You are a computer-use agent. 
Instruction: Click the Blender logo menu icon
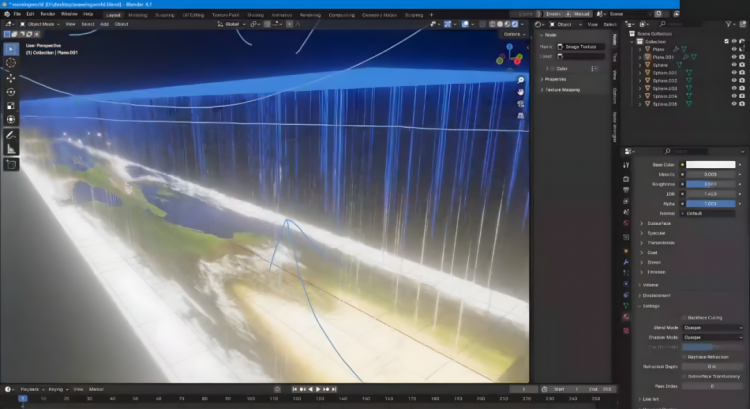(7, 14)
